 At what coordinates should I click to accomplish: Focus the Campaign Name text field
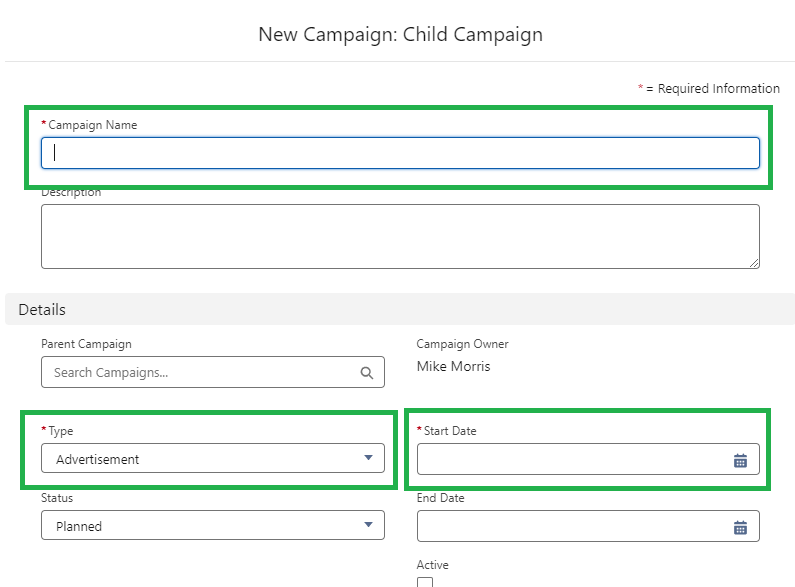(x=400, y=153)
